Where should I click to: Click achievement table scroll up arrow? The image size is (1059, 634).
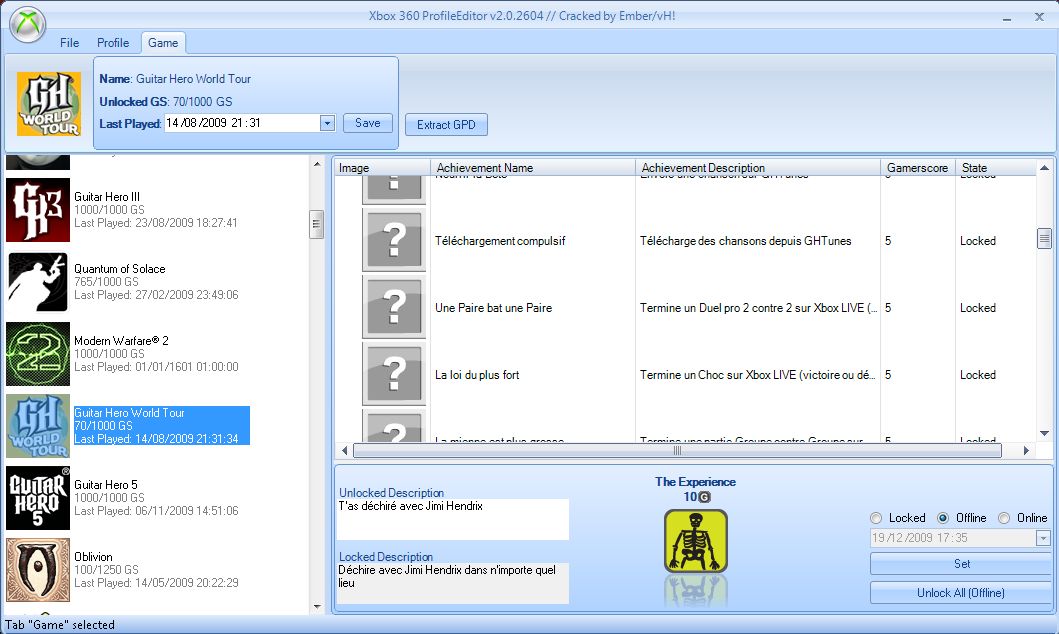click(x=1044, y=167)
